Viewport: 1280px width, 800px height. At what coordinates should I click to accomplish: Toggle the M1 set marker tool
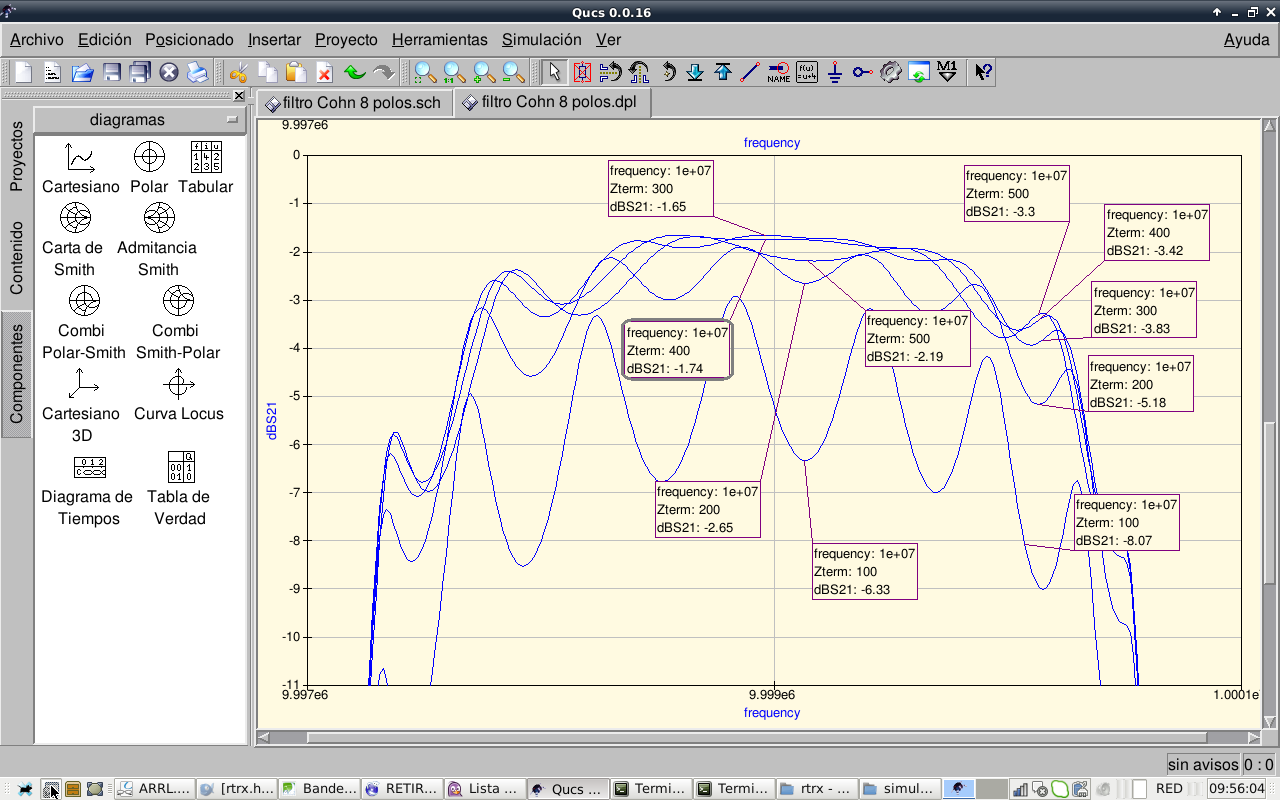click(x=947, y=72)
